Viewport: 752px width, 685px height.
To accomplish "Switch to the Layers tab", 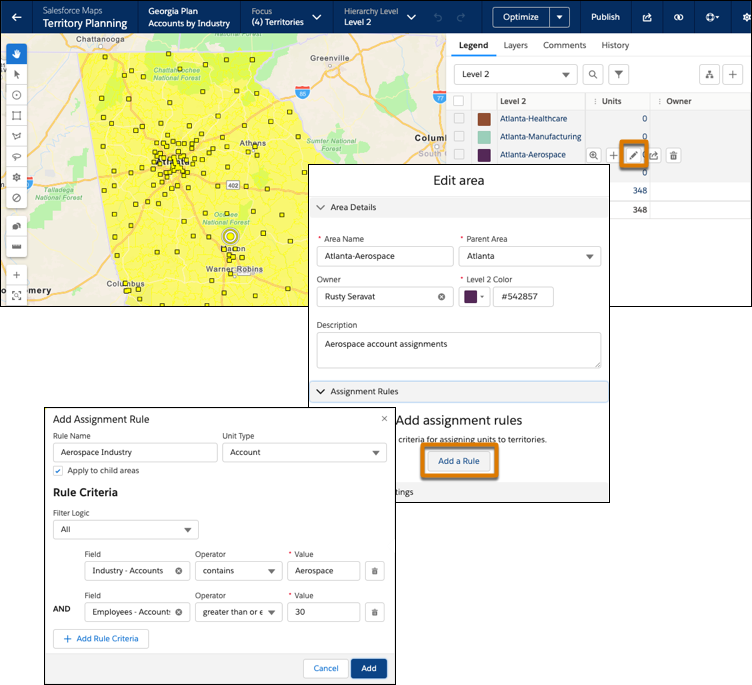I will tap(516, 45).
